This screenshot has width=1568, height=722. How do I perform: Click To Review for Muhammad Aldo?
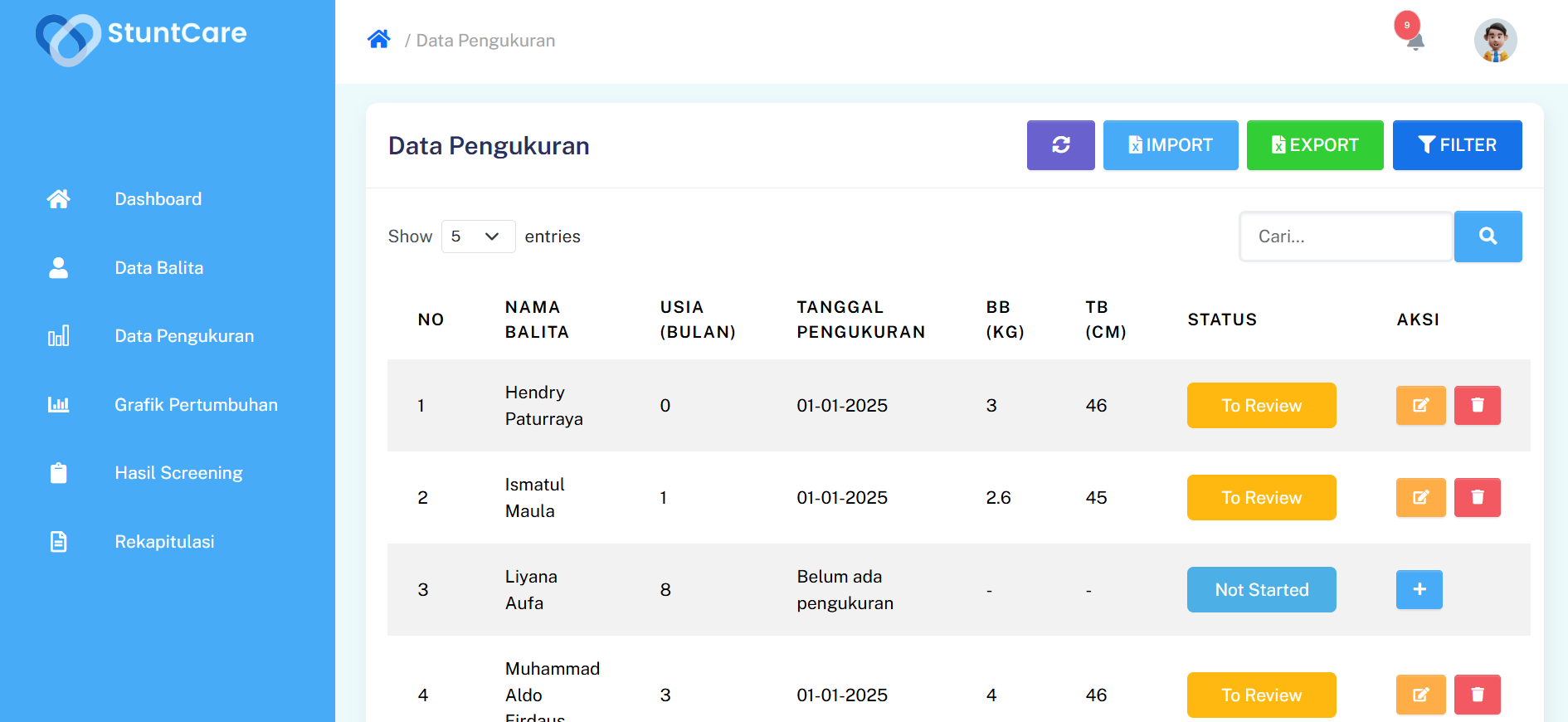[1261, 695]
